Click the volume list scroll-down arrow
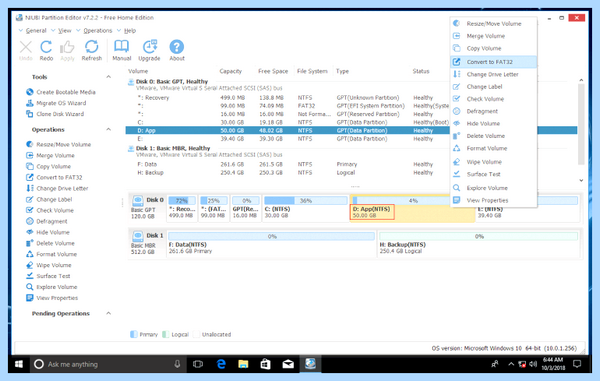This screenshot has height=381, width=600. [581, 180]
